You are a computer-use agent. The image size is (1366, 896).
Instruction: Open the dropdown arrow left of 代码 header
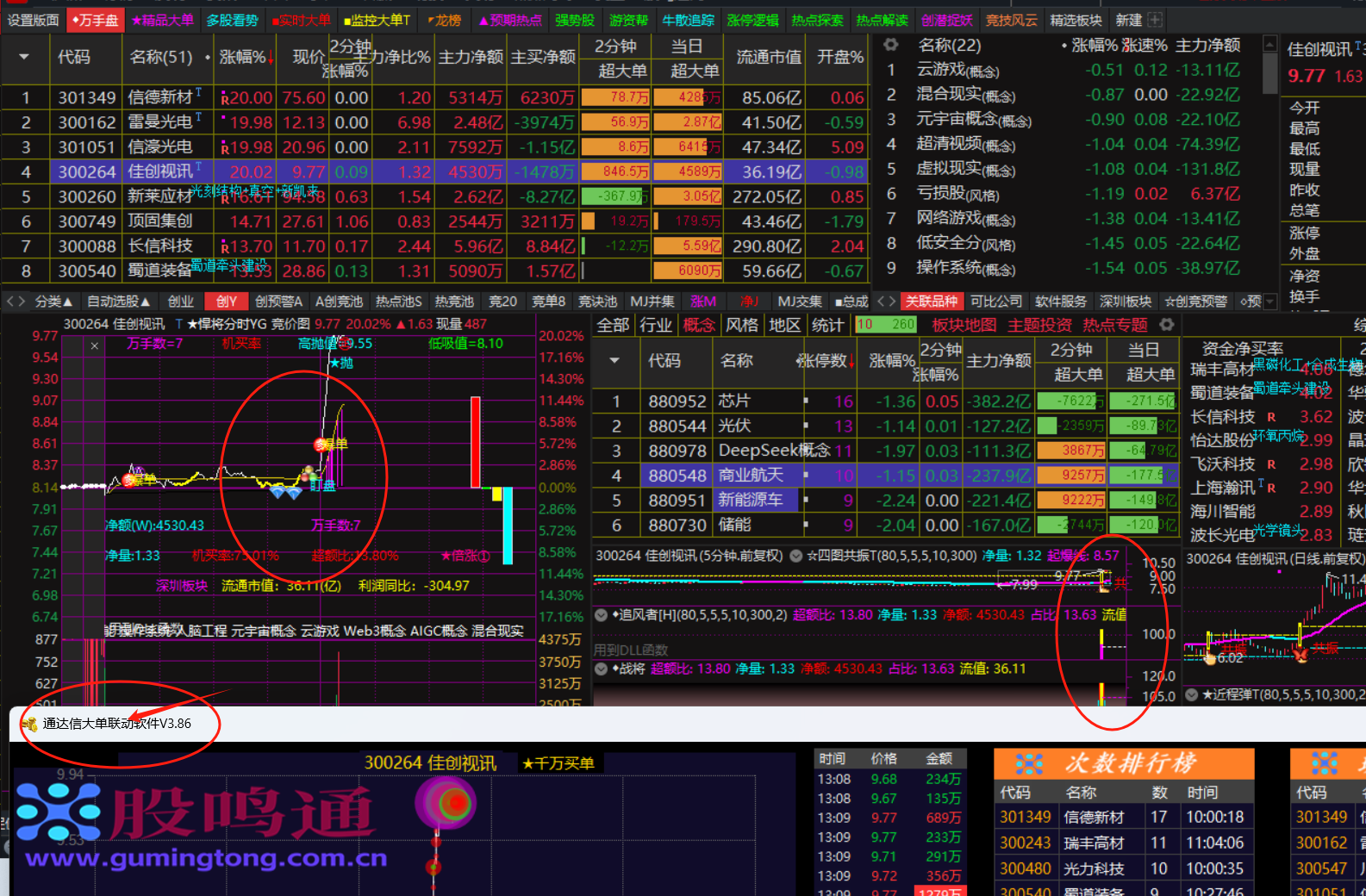pyautogui.click(x=24, y=57)
